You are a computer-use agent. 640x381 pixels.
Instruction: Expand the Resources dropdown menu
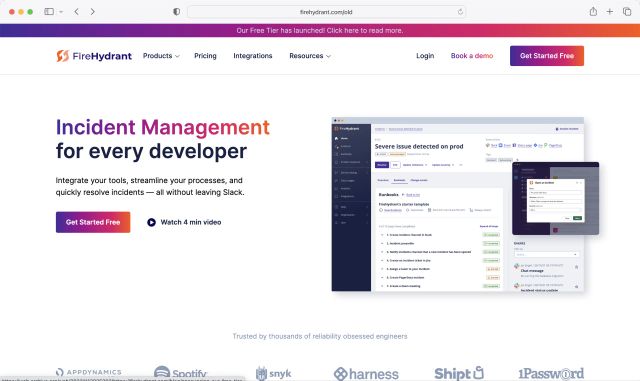pyautogui.click(x=310, y=56)
